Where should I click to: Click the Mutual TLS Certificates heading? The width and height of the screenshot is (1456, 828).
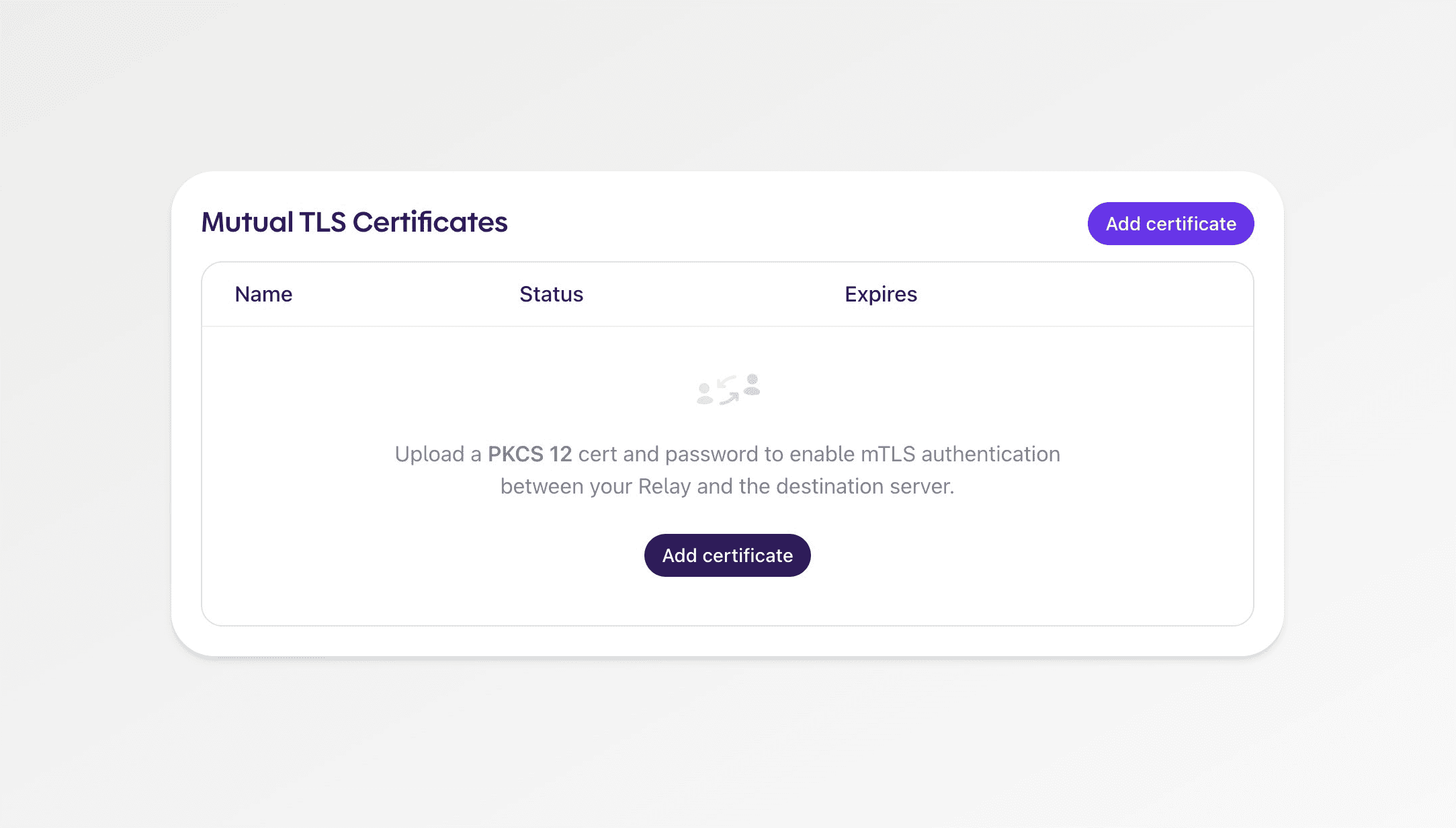pyautogui.click(x=354, y=222)
